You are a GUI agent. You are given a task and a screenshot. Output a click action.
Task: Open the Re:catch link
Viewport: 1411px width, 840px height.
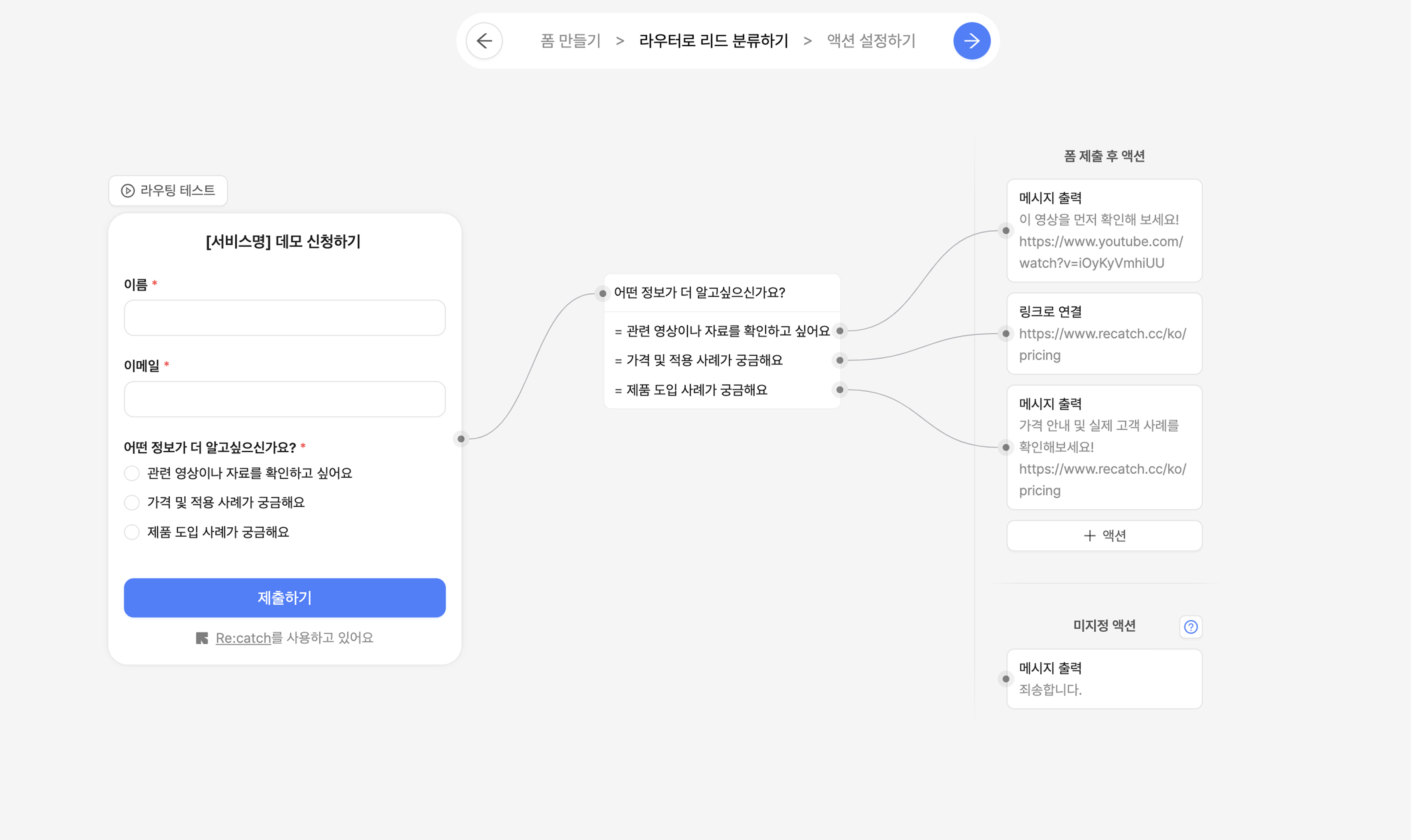[x=244, y=638]
